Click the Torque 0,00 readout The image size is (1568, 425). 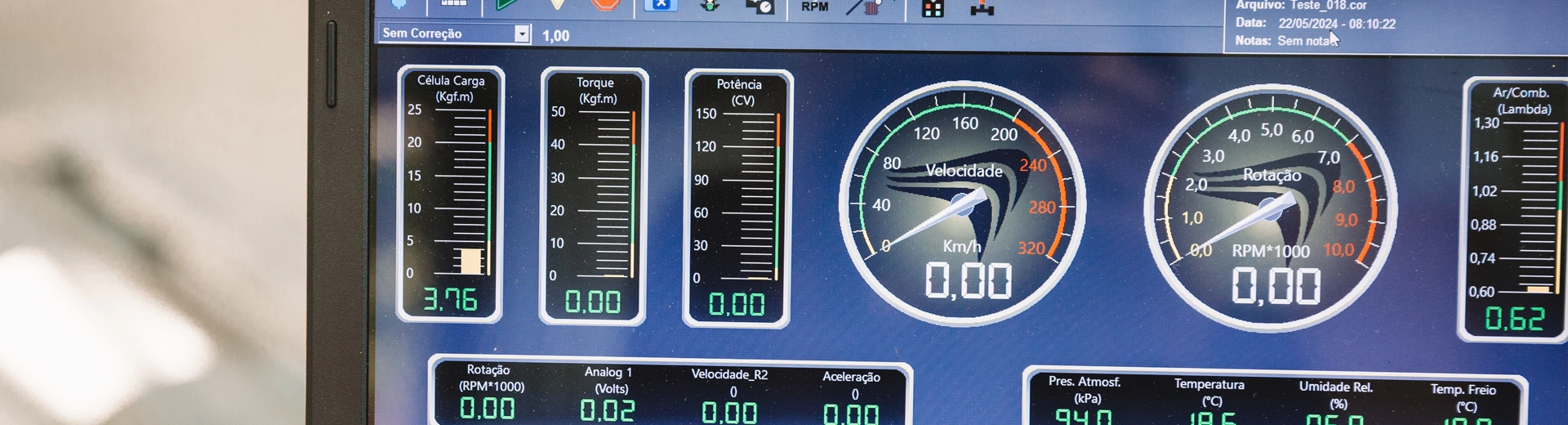593,302
